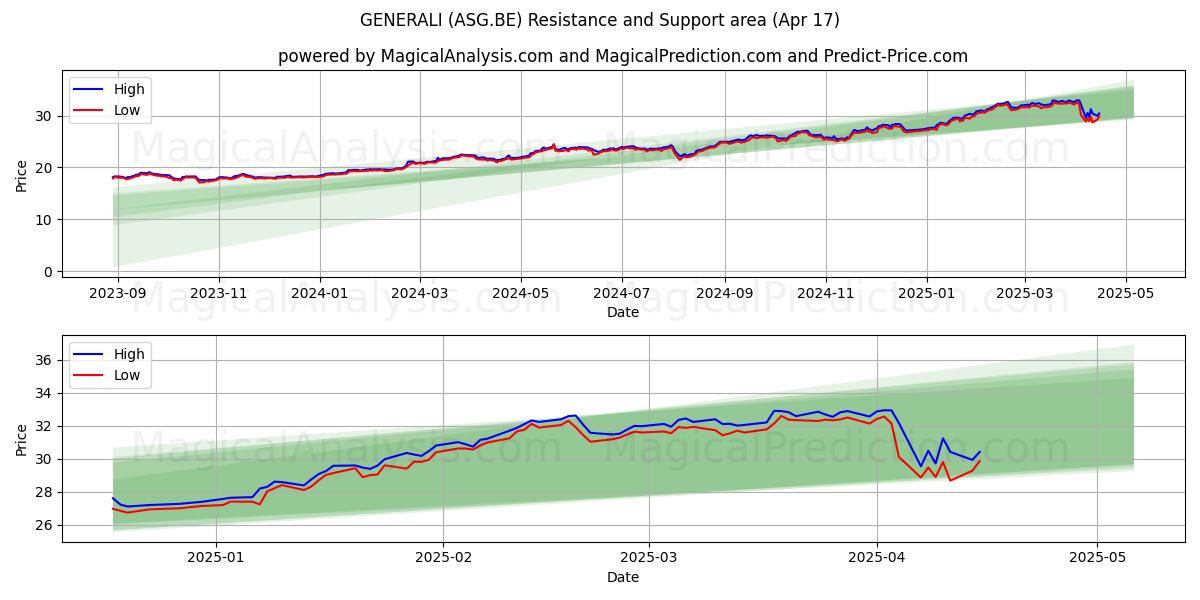Click the '2025-01' x-axis label in bottom chart
This screenshot has width=1200, height=600.
(x=217, y=559)
